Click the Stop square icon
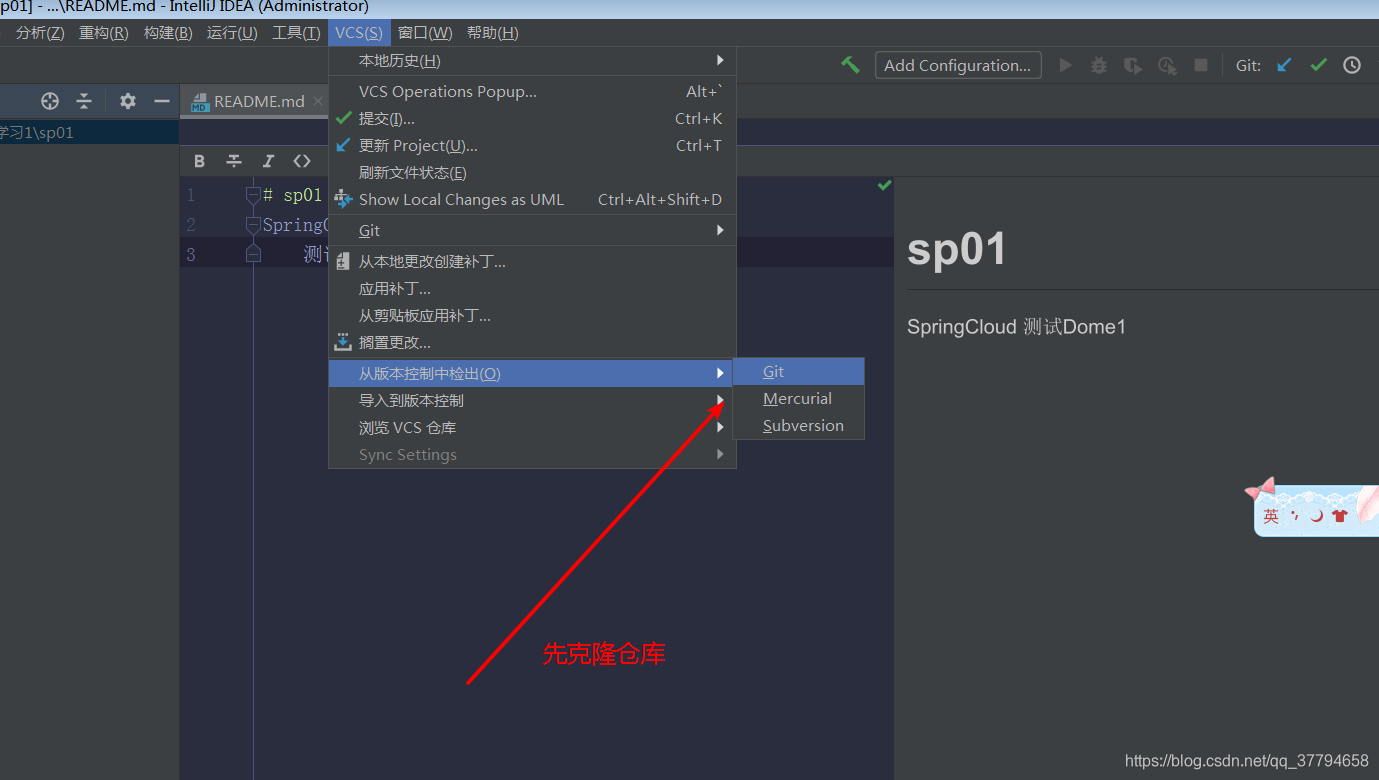 click(x=1201, y=65)
